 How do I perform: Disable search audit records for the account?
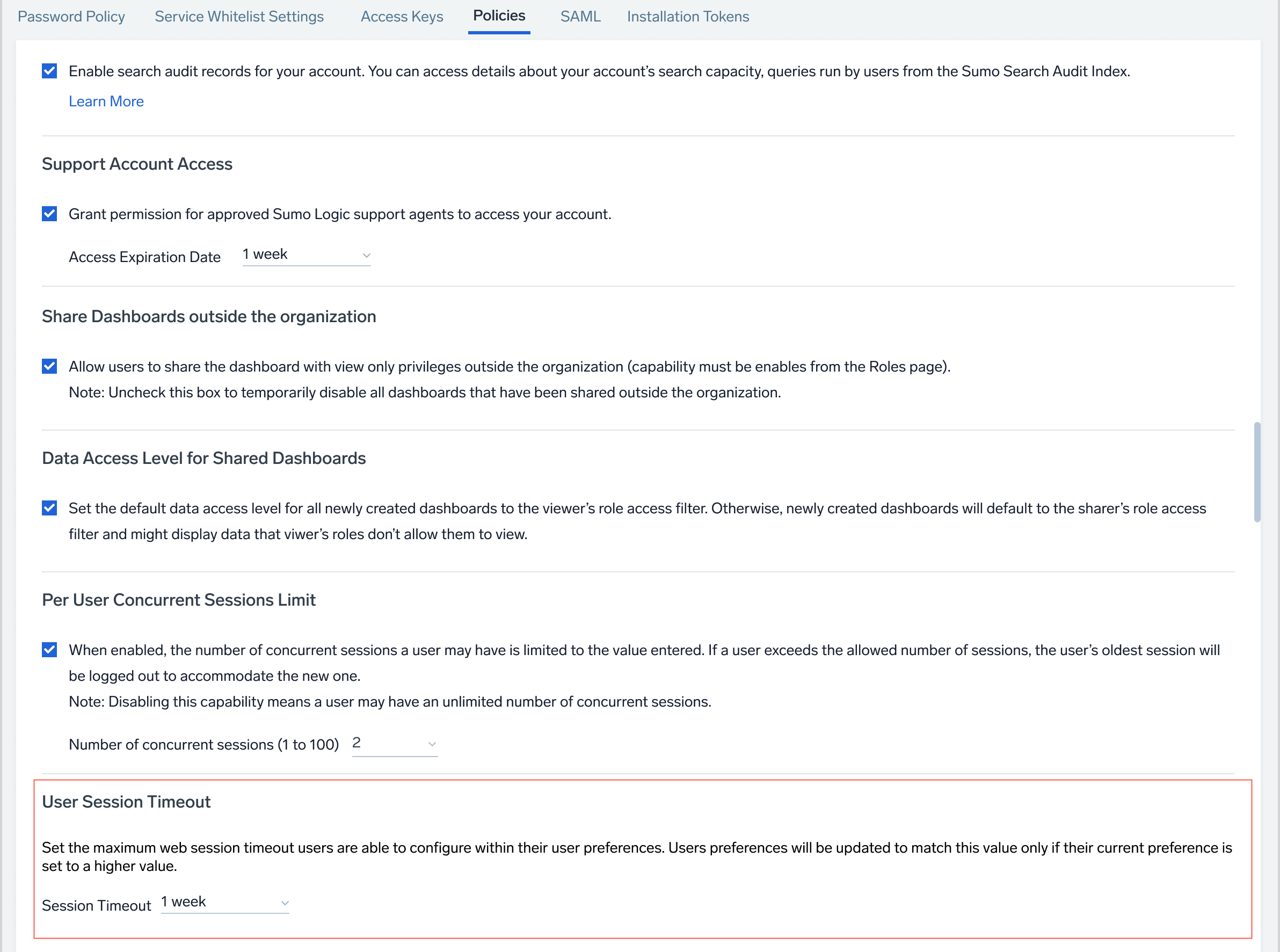[49, 71]
